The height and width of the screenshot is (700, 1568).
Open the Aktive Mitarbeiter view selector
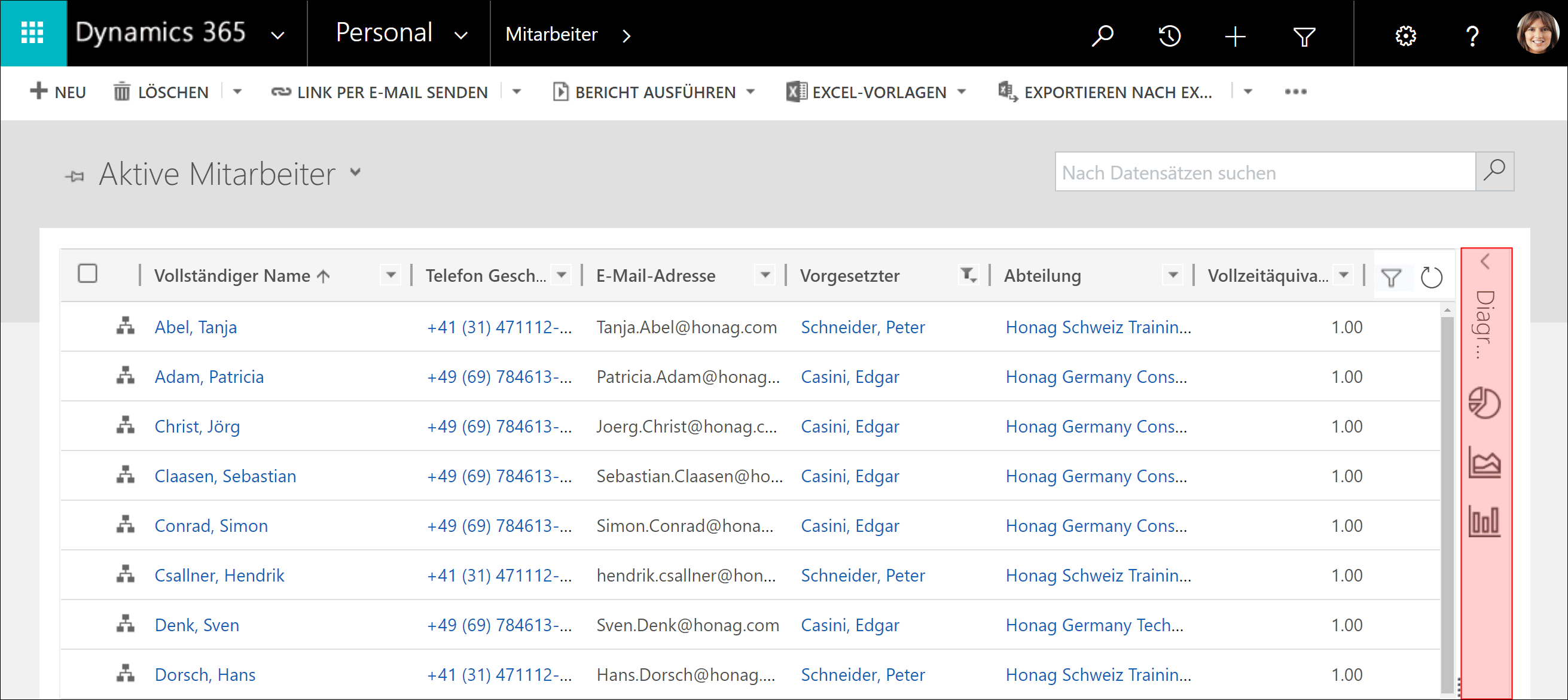355,172
